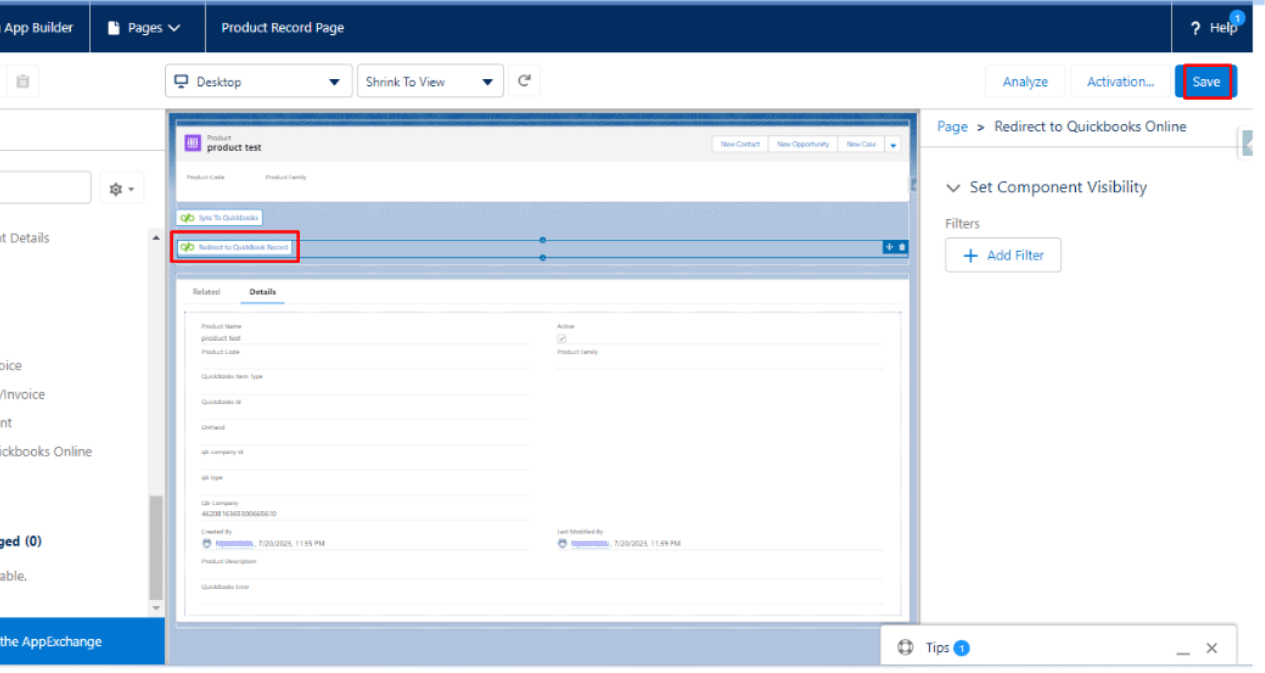Screen dimensions: 1265x673
Task: Delete the selected component with trash icon
Action: (902, 247)
